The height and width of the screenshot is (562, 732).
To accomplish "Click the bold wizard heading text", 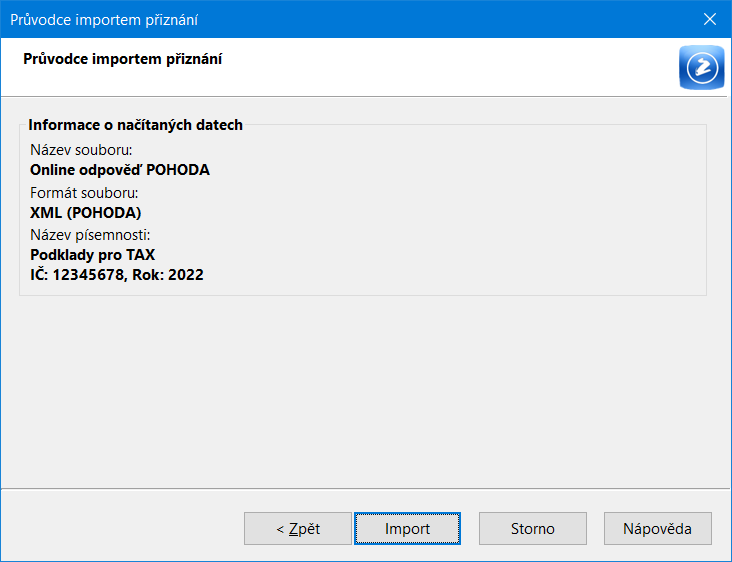I will pos(122,59).
